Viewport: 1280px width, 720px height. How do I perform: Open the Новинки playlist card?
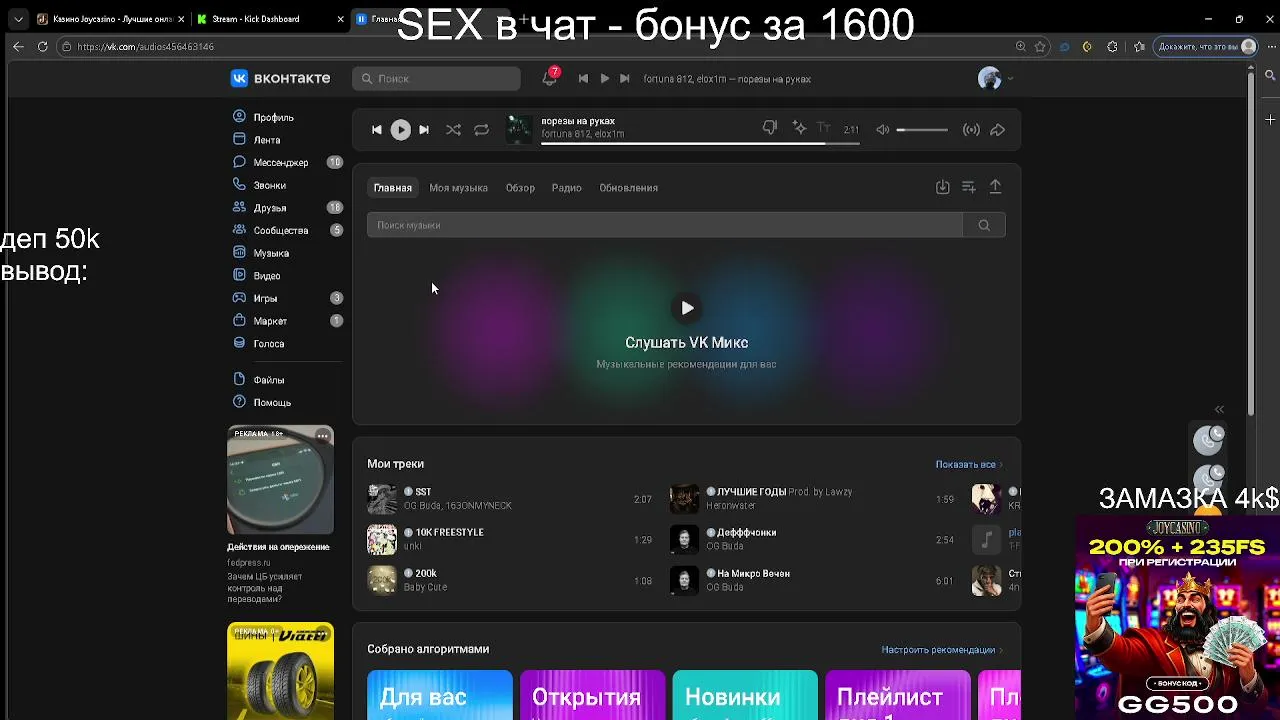(x=745, y=695)
